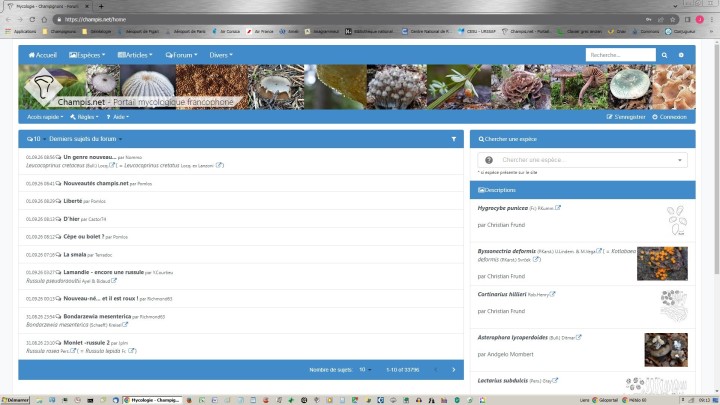Open topic Un genre nouveau...

90,157
